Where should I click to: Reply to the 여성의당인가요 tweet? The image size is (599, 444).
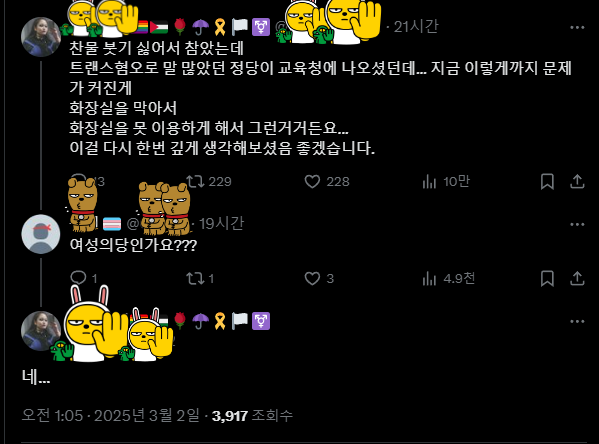coord(84,279)
